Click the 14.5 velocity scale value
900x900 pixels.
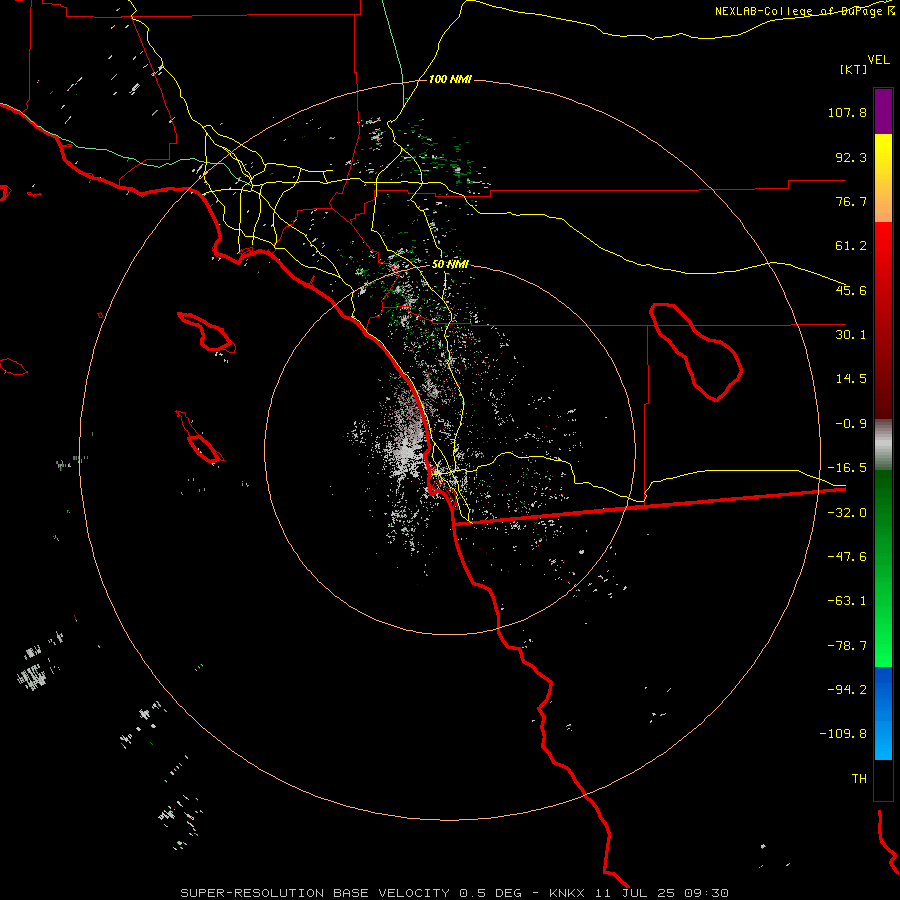[851, 379]
